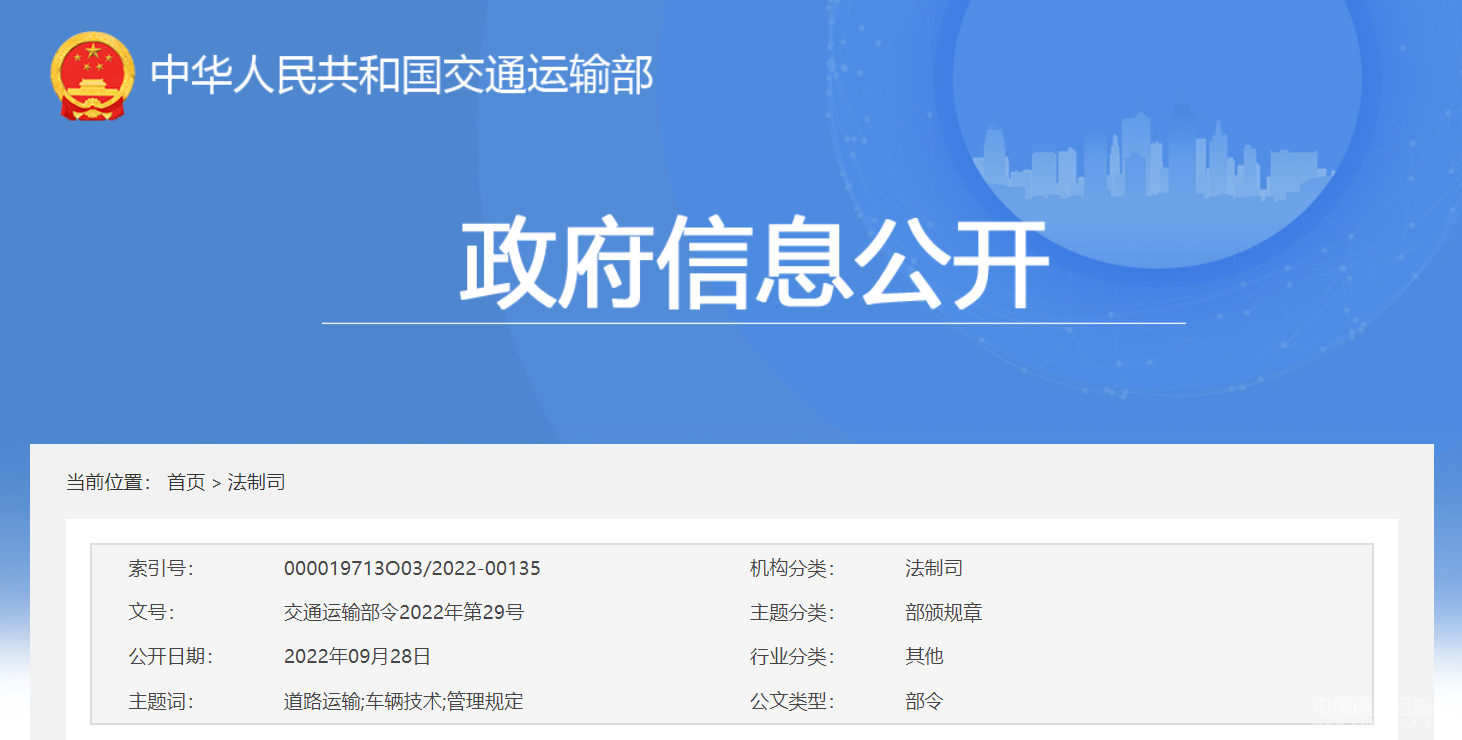1462x740 pixels.
Task: Click the 机构分类 label
Action: (x=792, y=568)
